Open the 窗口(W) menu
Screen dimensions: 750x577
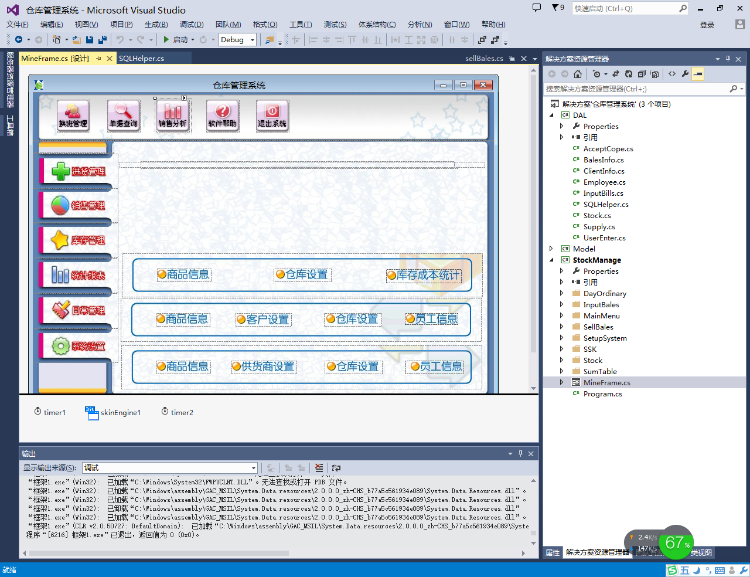(456, 24)
